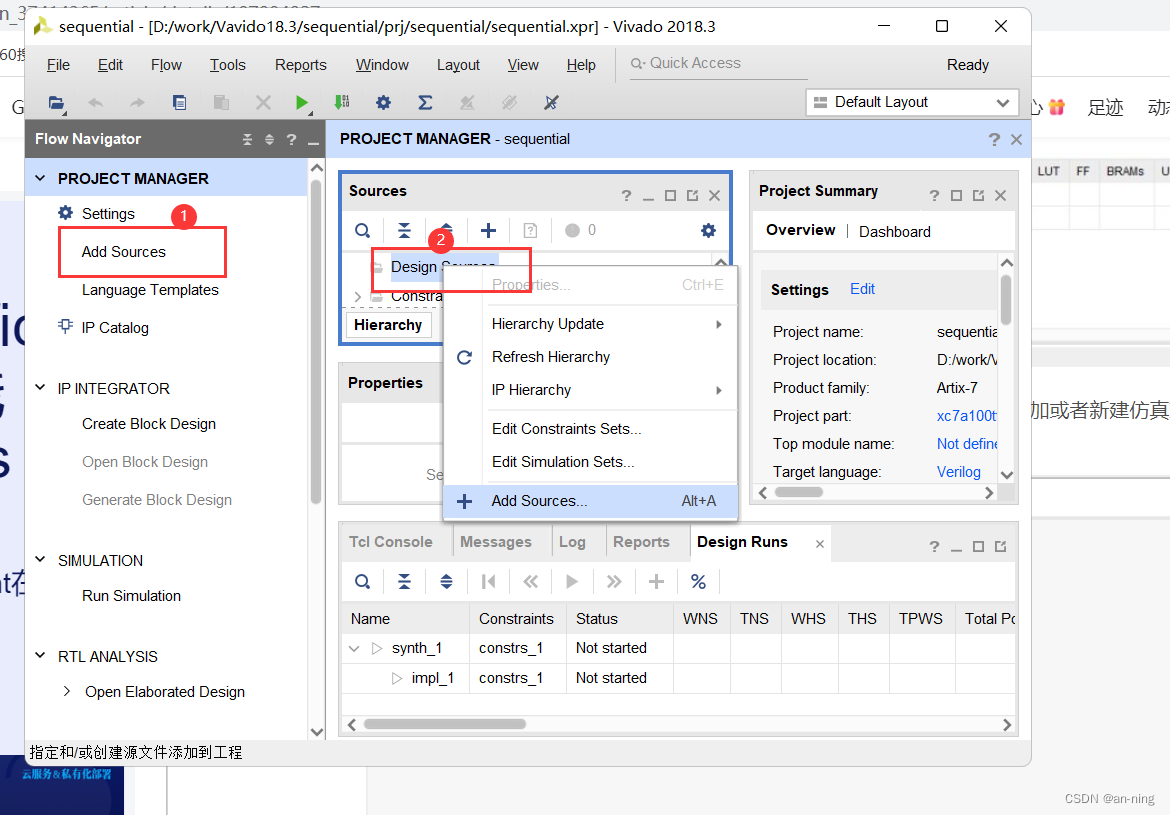Click the plus Add Sources icon
Screen dimensions: 1170x815
point(488,231)
